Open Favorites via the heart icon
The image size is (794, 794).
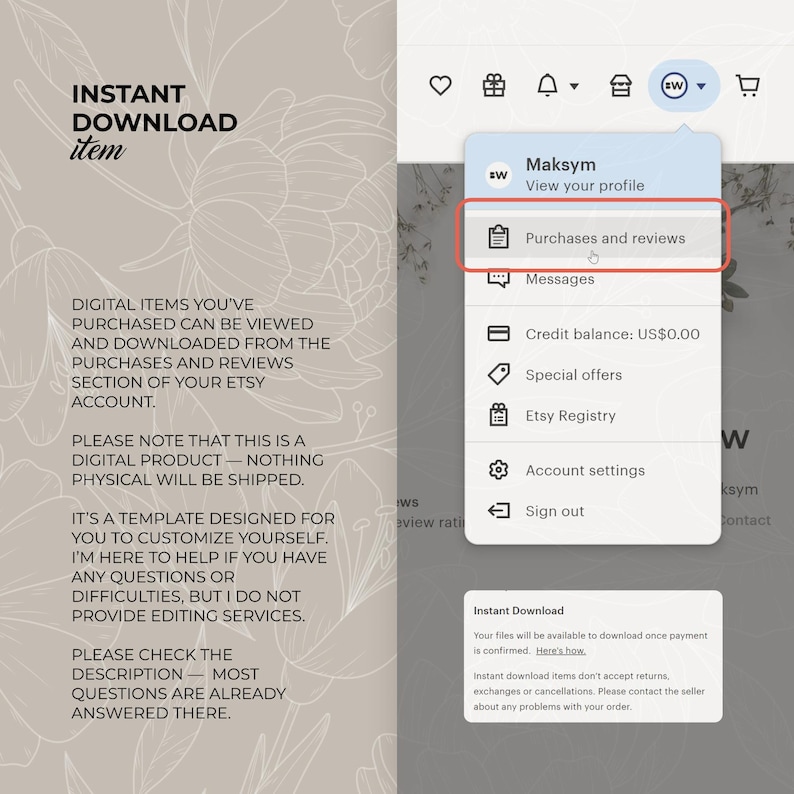(440, 86)
